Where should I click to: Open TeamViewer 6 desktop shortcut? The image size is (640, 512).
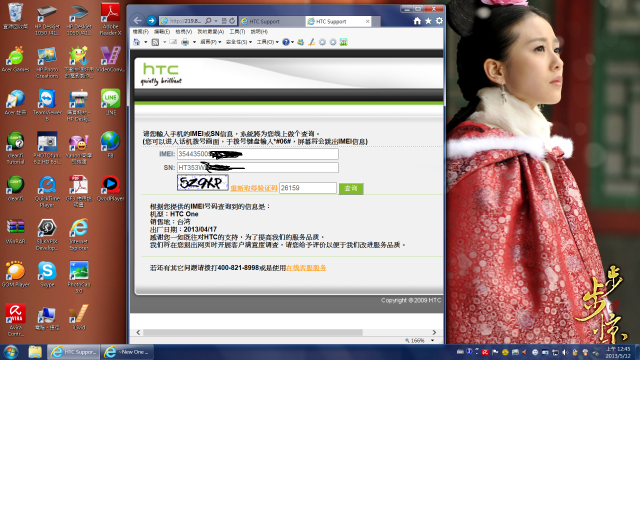click(47, 105)
